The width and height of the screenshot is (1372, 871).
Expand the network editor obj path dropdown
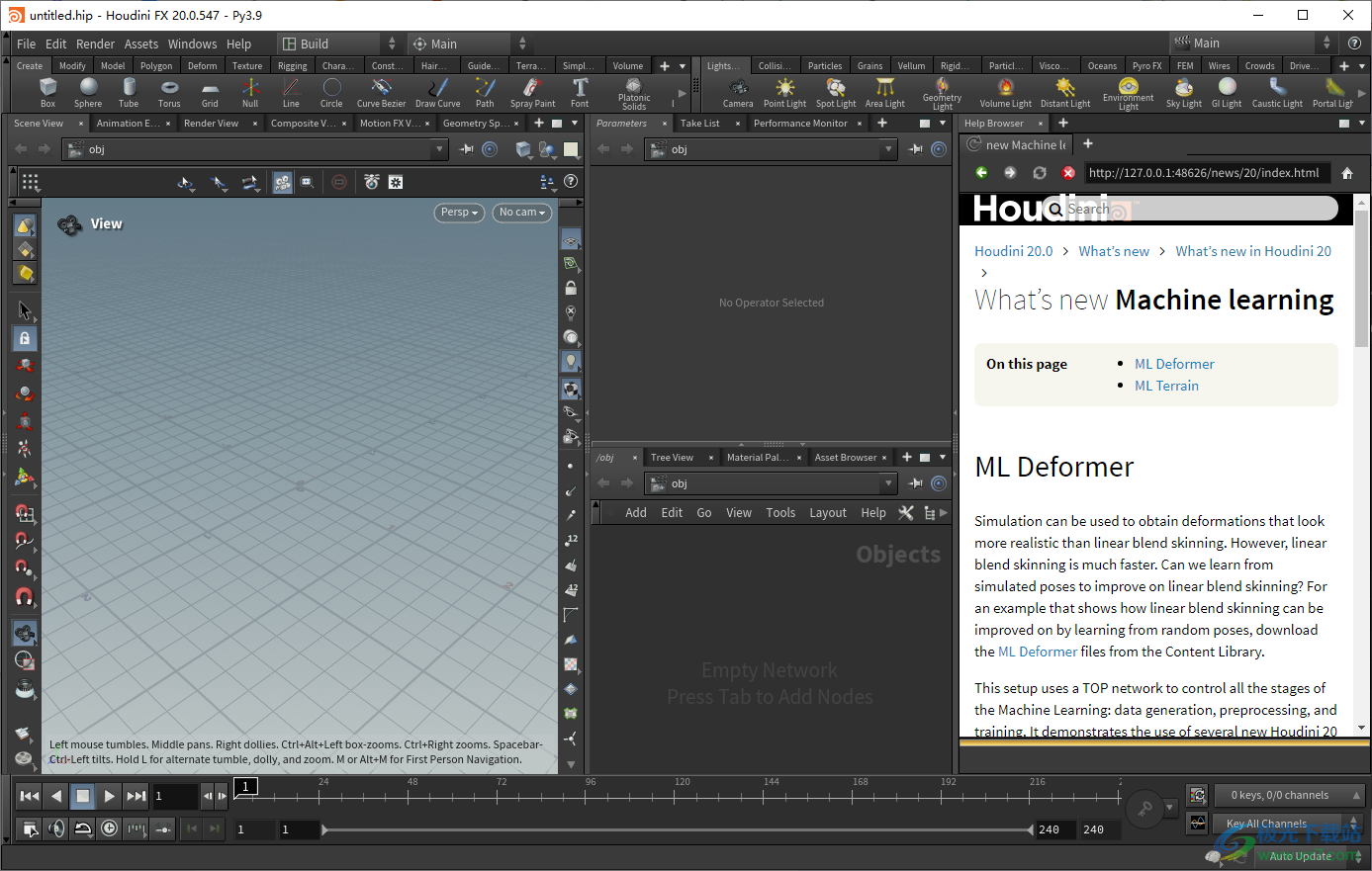pyautogui.click(x=889, y=483)
